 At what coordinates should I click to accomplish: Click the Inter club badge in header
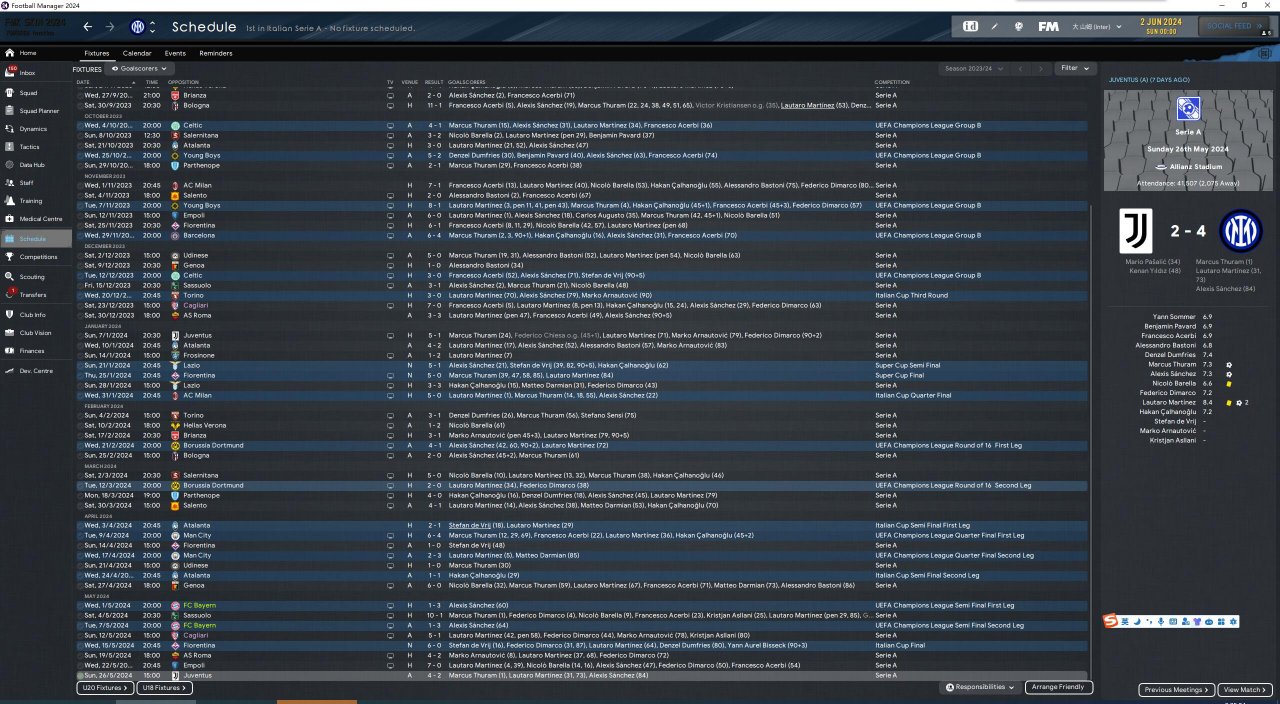click(x=137, y=26)
